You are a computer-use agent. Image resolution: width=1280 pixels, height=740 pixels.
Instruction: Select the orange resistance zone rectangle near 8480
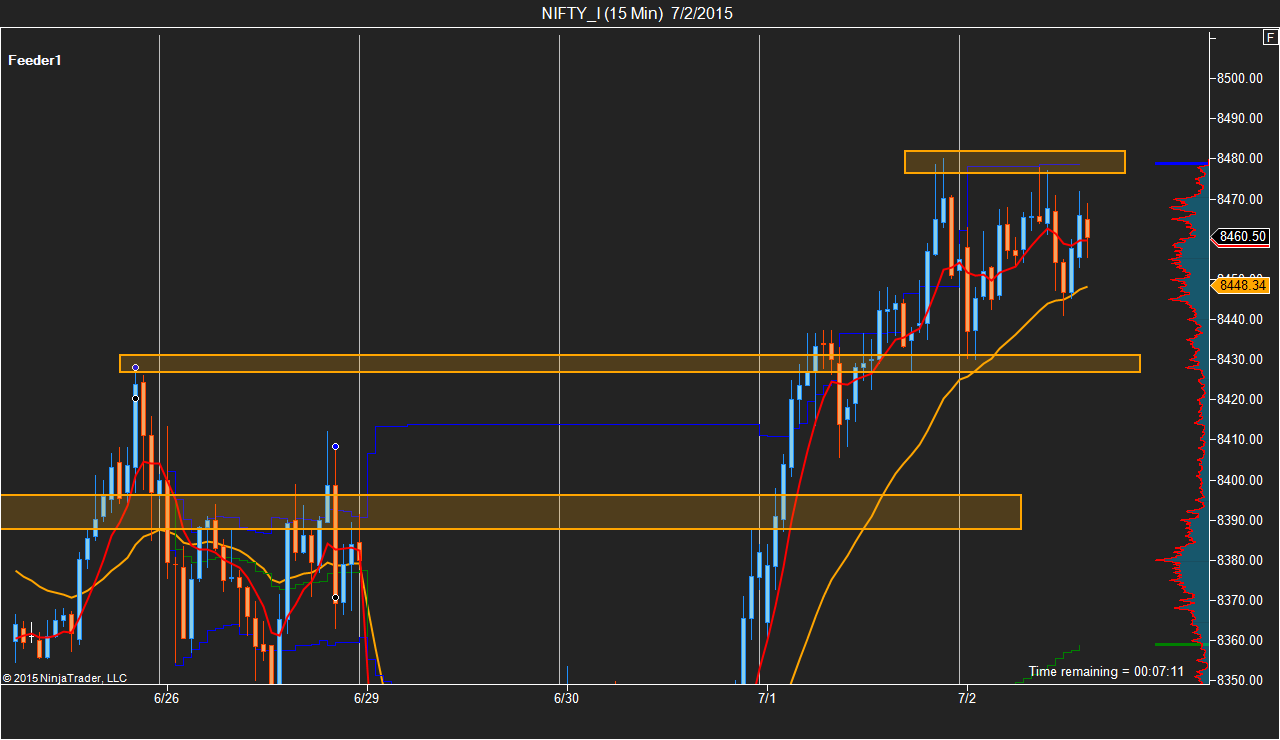(x=1015, y=162)
